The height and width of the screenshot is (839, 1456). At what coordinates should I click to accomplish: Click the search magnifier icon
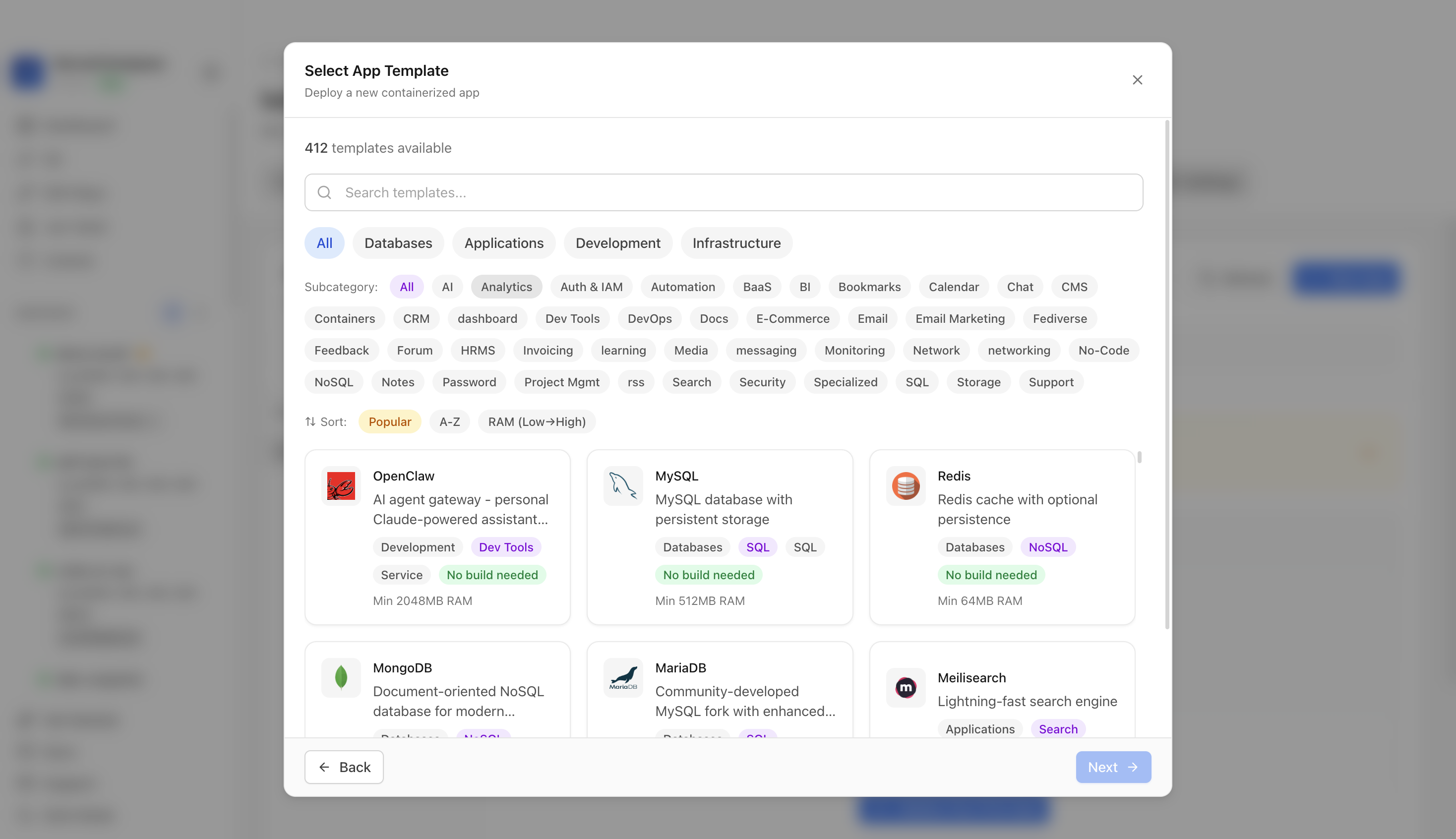(324, 192)
